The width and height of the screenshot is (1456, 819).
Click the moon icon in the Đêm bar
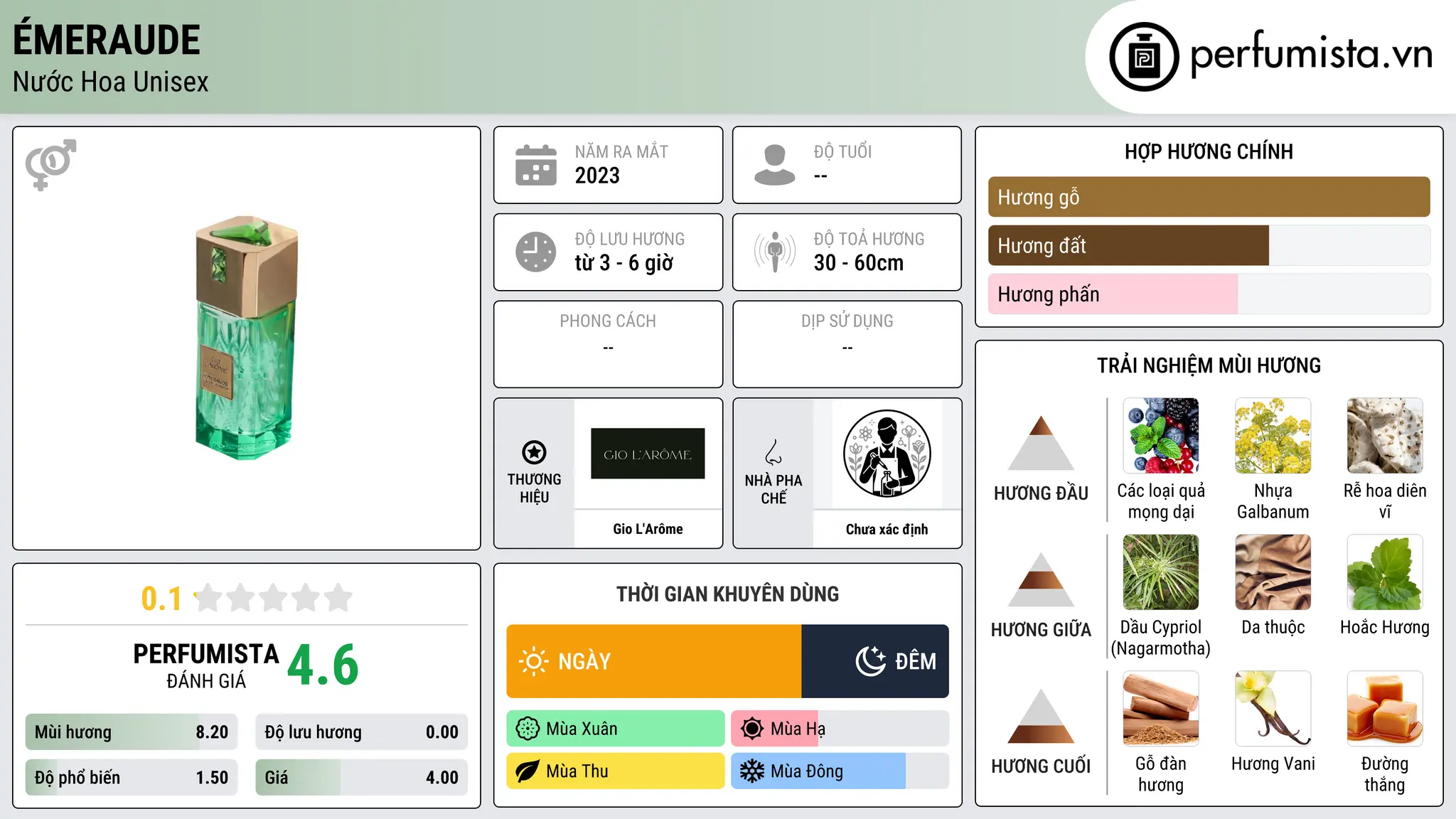pyautogui.click(x=870, y=661)
